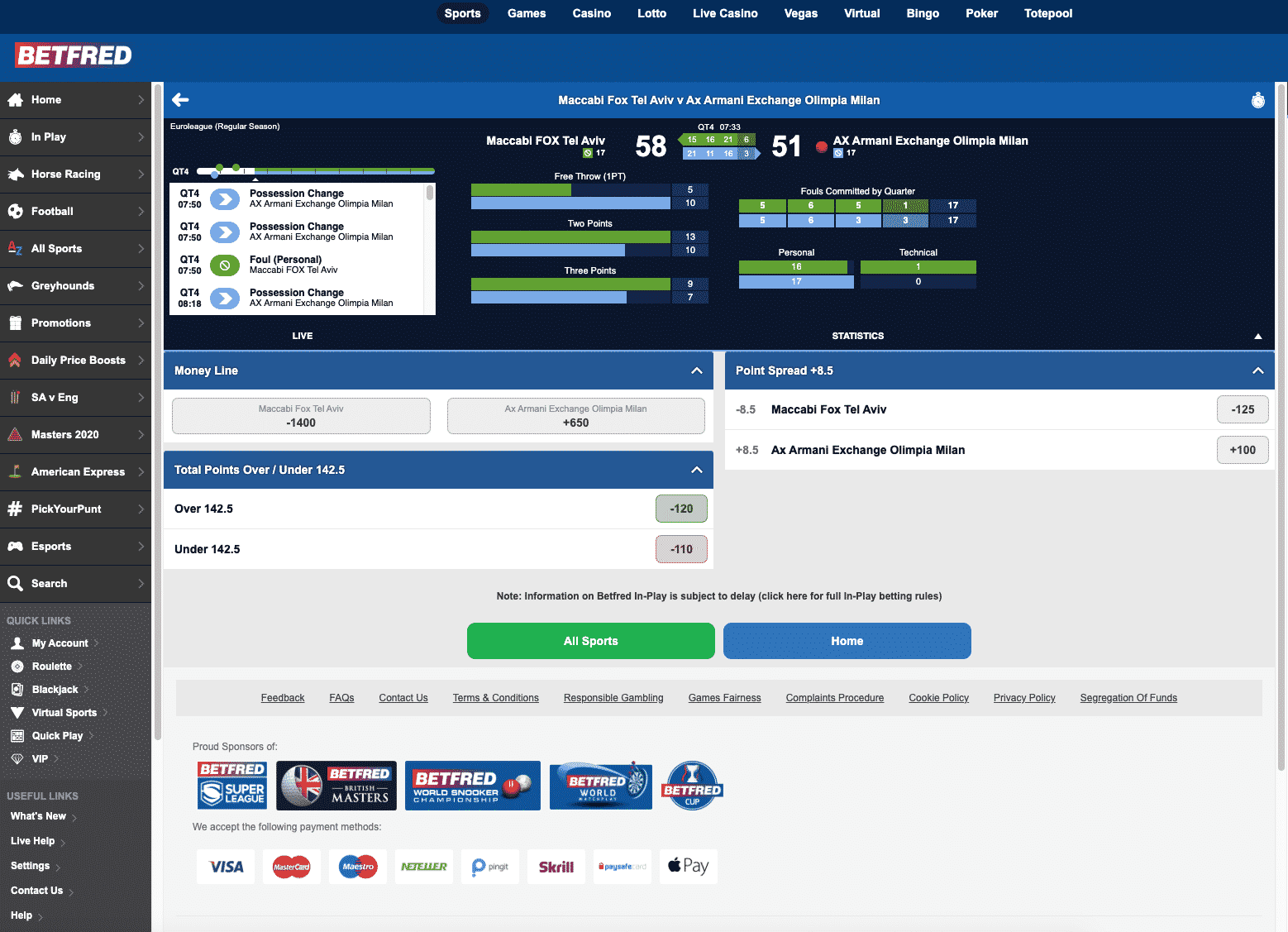
Task: Click the VIP diamond icon
Action: coord(18,758)
